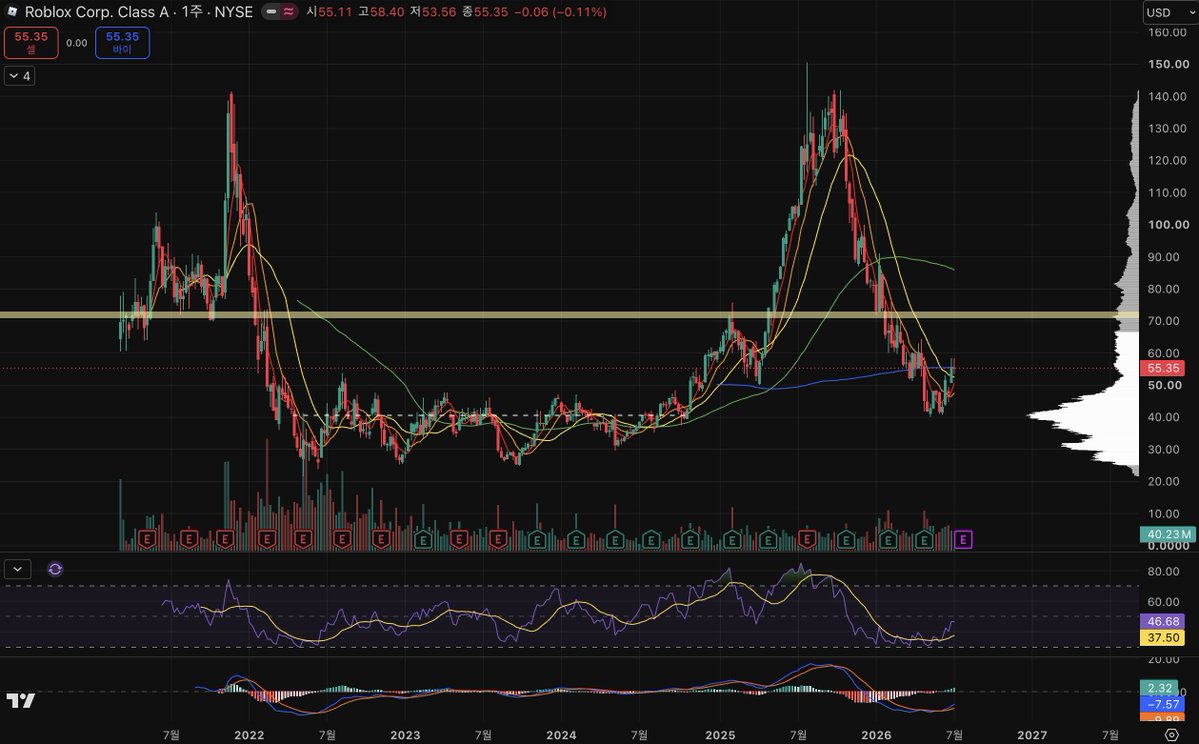
Task: Click the 100.00 price scale label
Action: pos(1168,225)
